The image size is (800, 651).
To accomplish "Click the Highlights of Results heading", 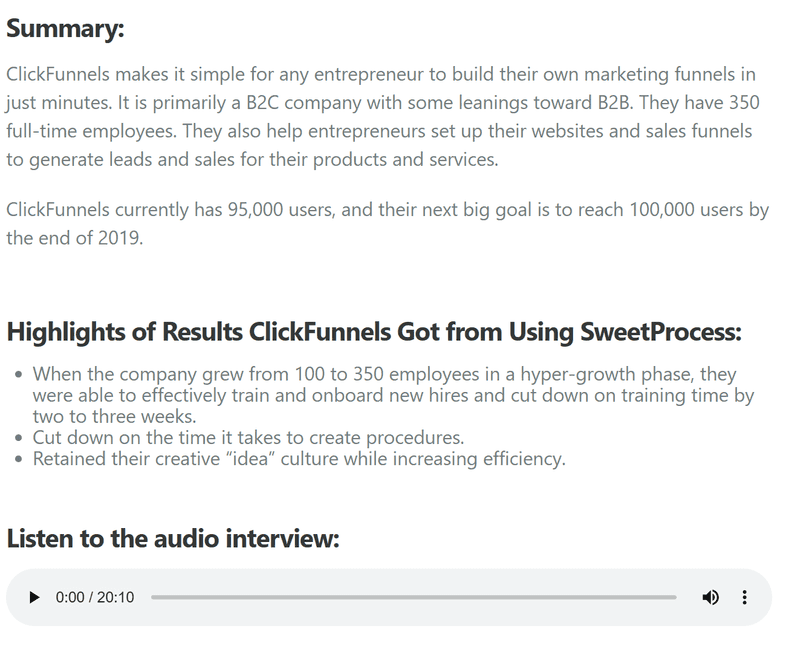I will (x=374, y=332).
